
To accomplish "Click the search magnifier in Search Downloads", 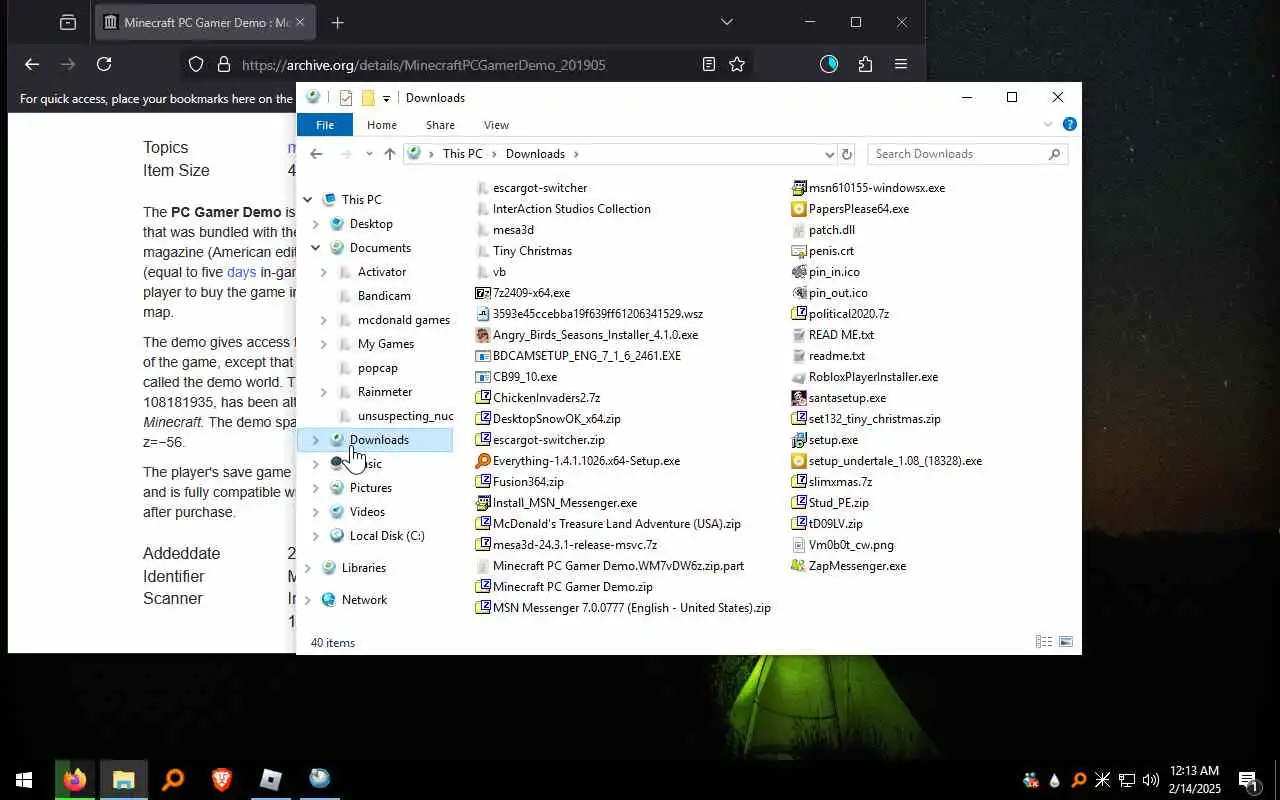I will click(x=1054, y=154).
